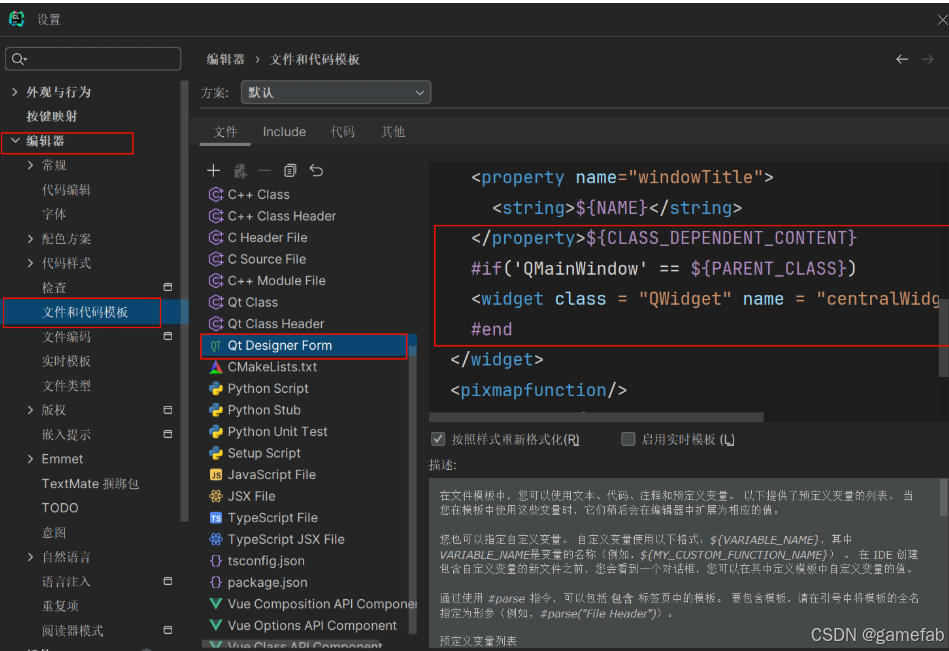
Task: Open 文件和代码模板 settings page
Action: click(80, 313)
